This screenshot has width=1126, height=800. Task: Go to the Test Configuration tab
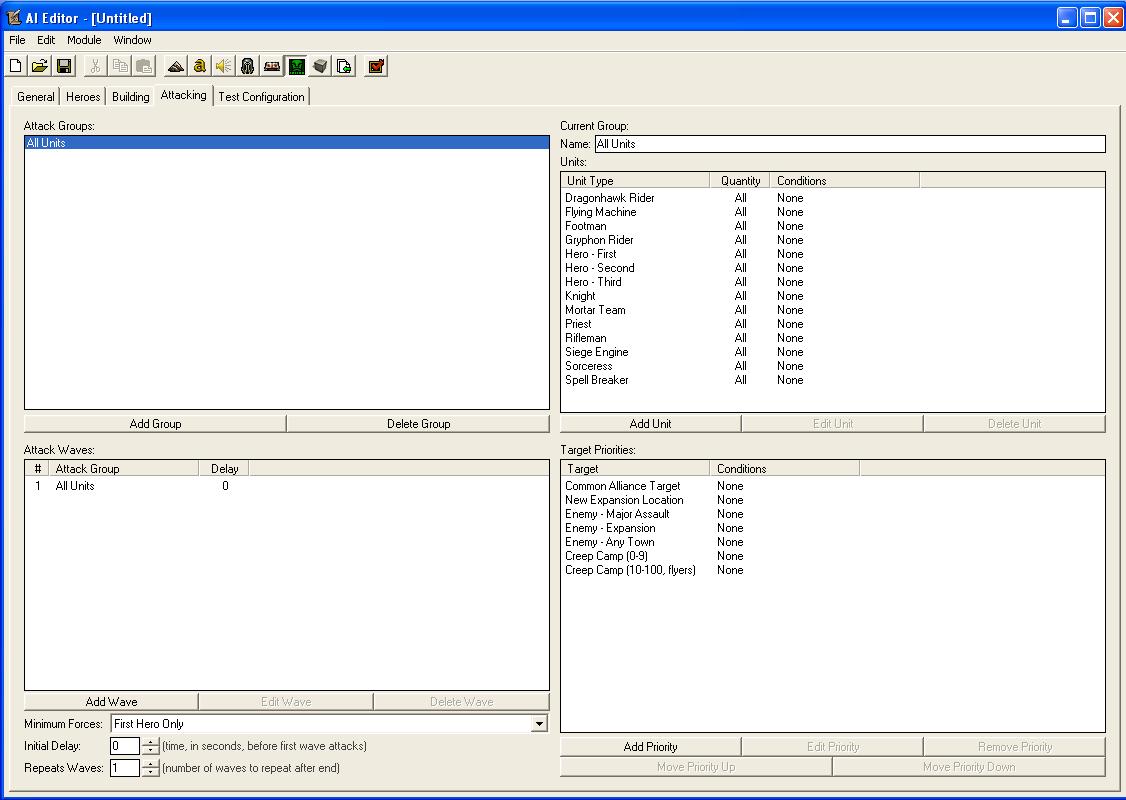coord(261,97)
